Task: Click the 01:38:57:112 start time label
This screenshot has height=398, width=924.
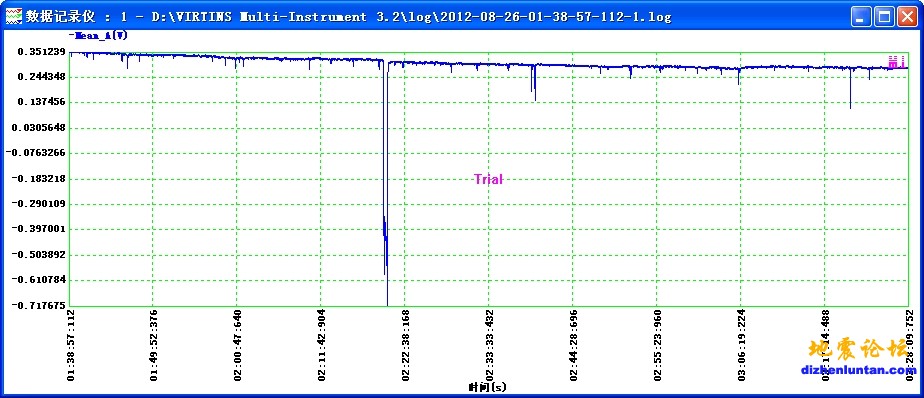Action: pyautogui.click(x=71, y=344)
